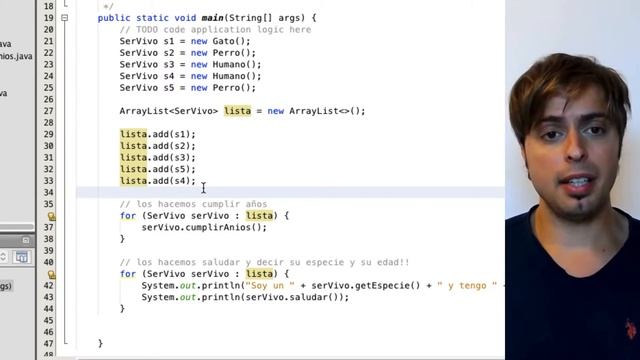Click the 'TODO code application logic here' comment

pyautogui.click(x=216, y=29)
